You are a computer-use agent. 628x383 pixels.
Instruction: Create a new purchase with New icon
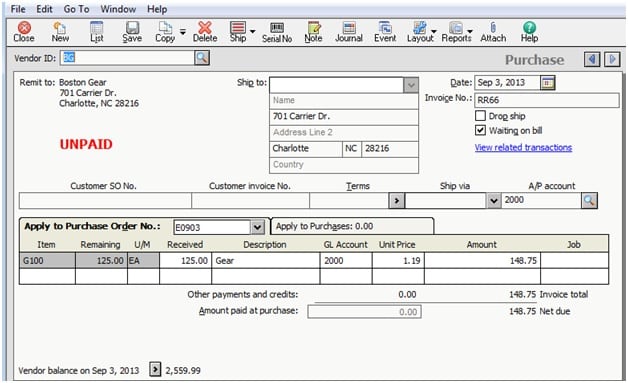click(x=60, y=32)
